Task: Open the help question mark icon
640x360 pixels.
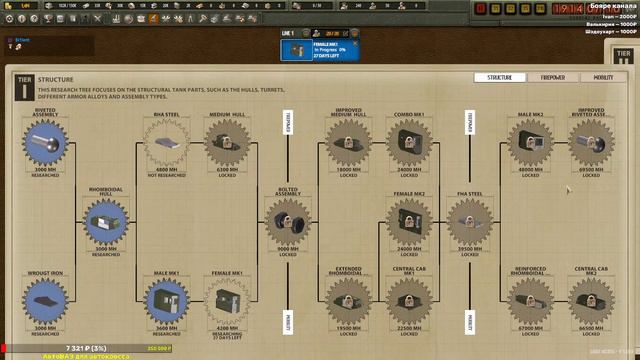Action: coord(34,19)
